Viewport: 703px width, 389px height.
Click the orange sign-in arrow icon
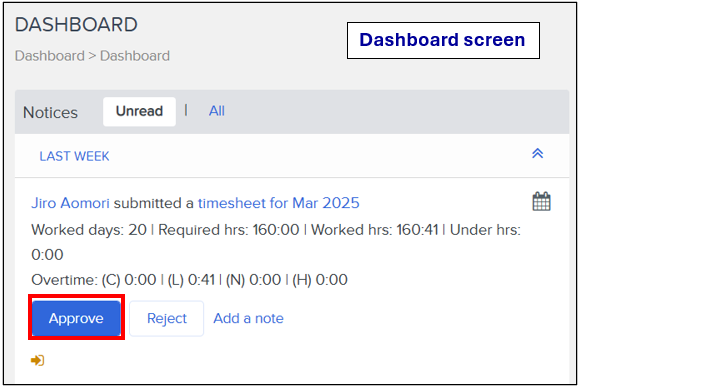(x=37, y=360)
